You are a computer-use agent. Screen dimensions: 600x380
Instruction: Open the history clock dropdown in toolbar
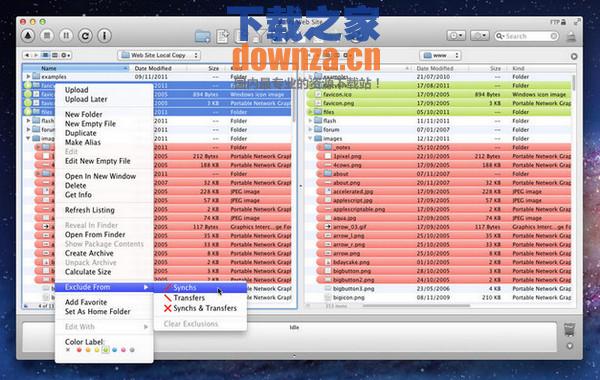point(456,36)
